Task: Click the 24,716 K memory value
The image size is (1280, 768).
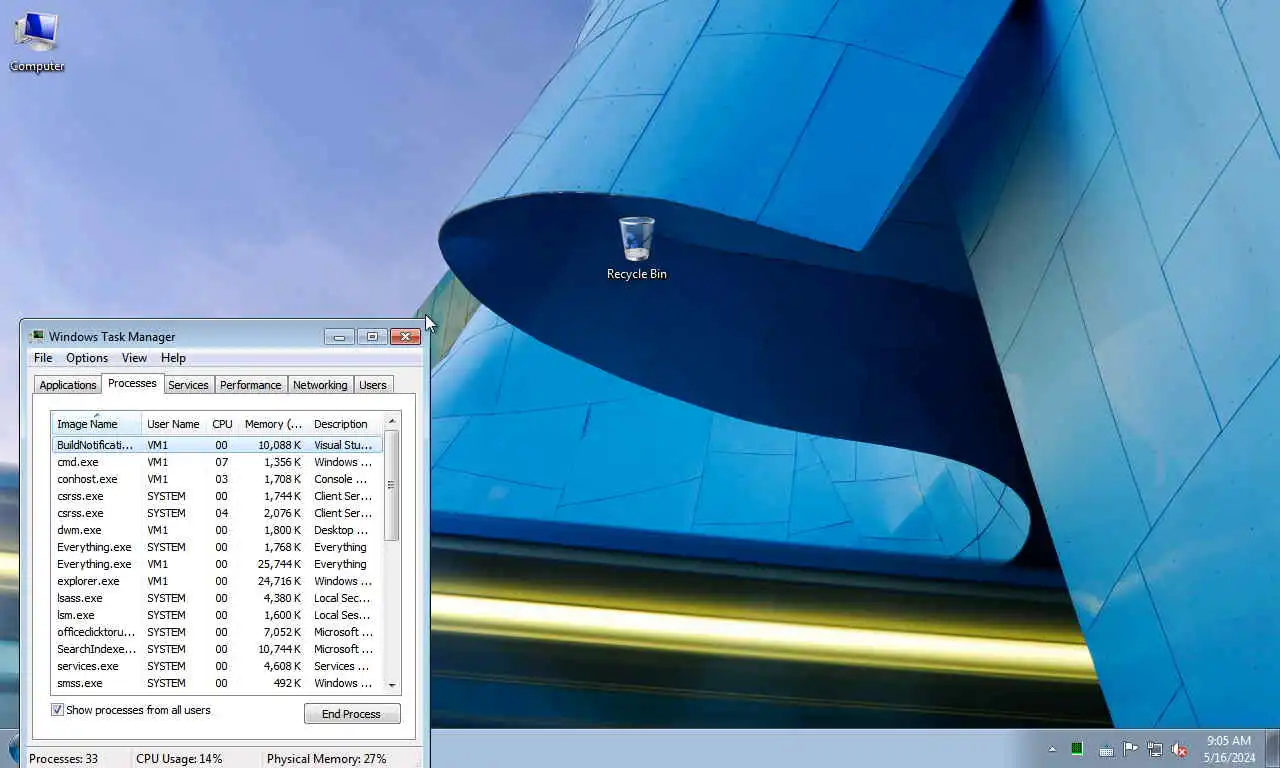Action: point(279,581)
